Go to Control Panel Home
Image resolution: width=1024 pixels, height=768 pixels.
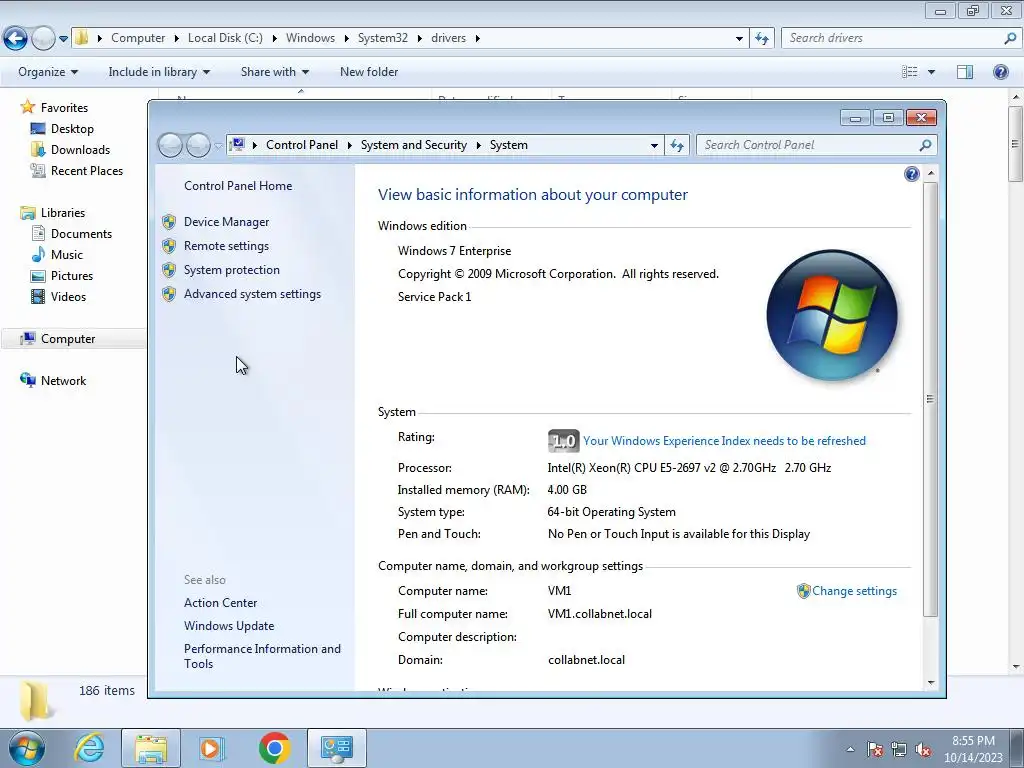238,186
